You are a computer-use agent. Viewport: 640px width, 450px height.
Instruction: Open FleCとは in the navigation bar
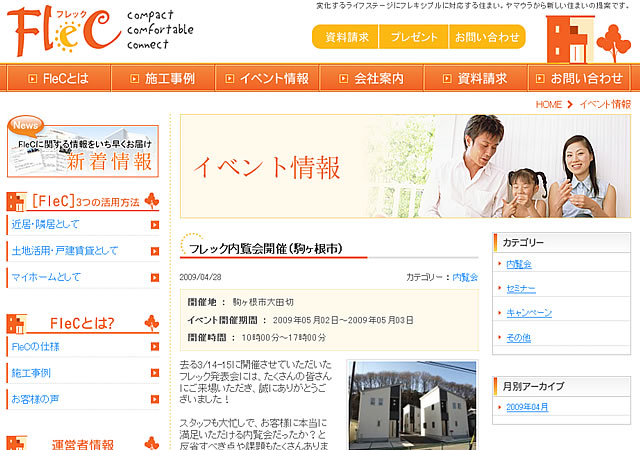[x=59, y=78]
